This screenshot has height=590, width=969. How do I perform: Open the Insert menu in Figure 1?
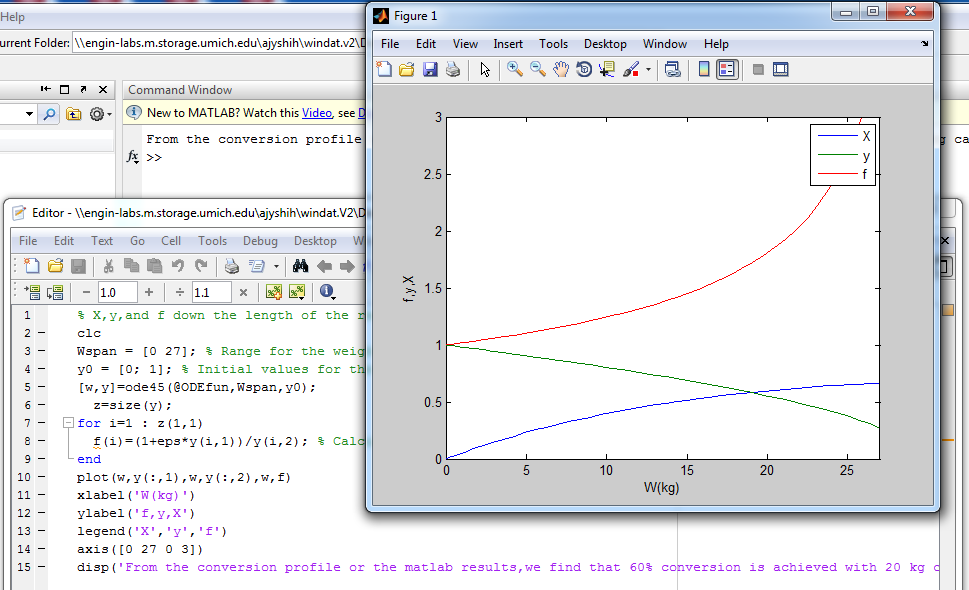(x=508, y=44)
